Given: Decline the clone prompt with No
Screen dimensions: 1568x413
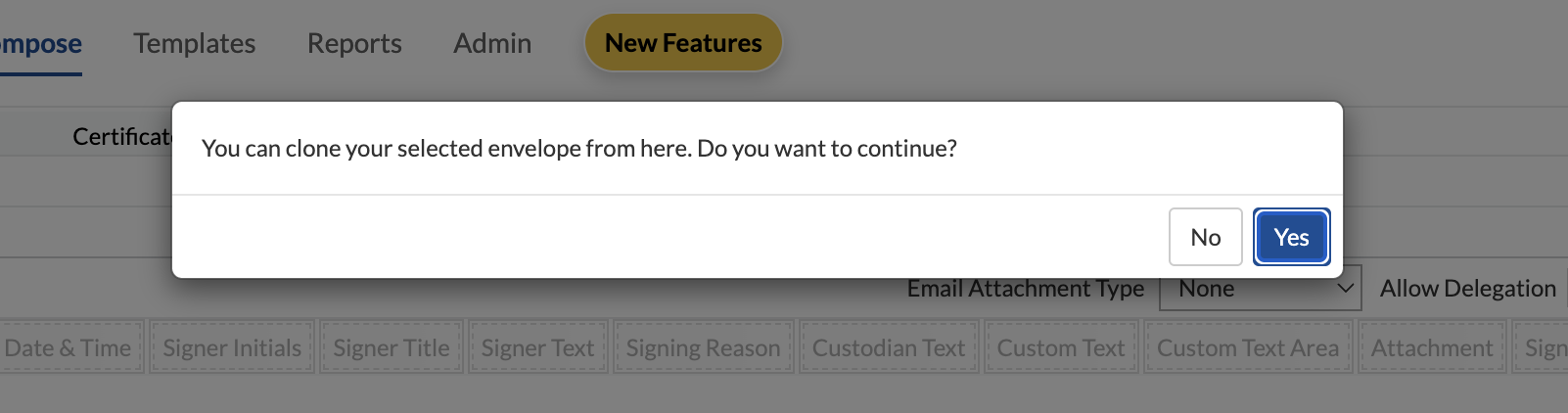Looking at the screenshot, I should coord(1205,237).
